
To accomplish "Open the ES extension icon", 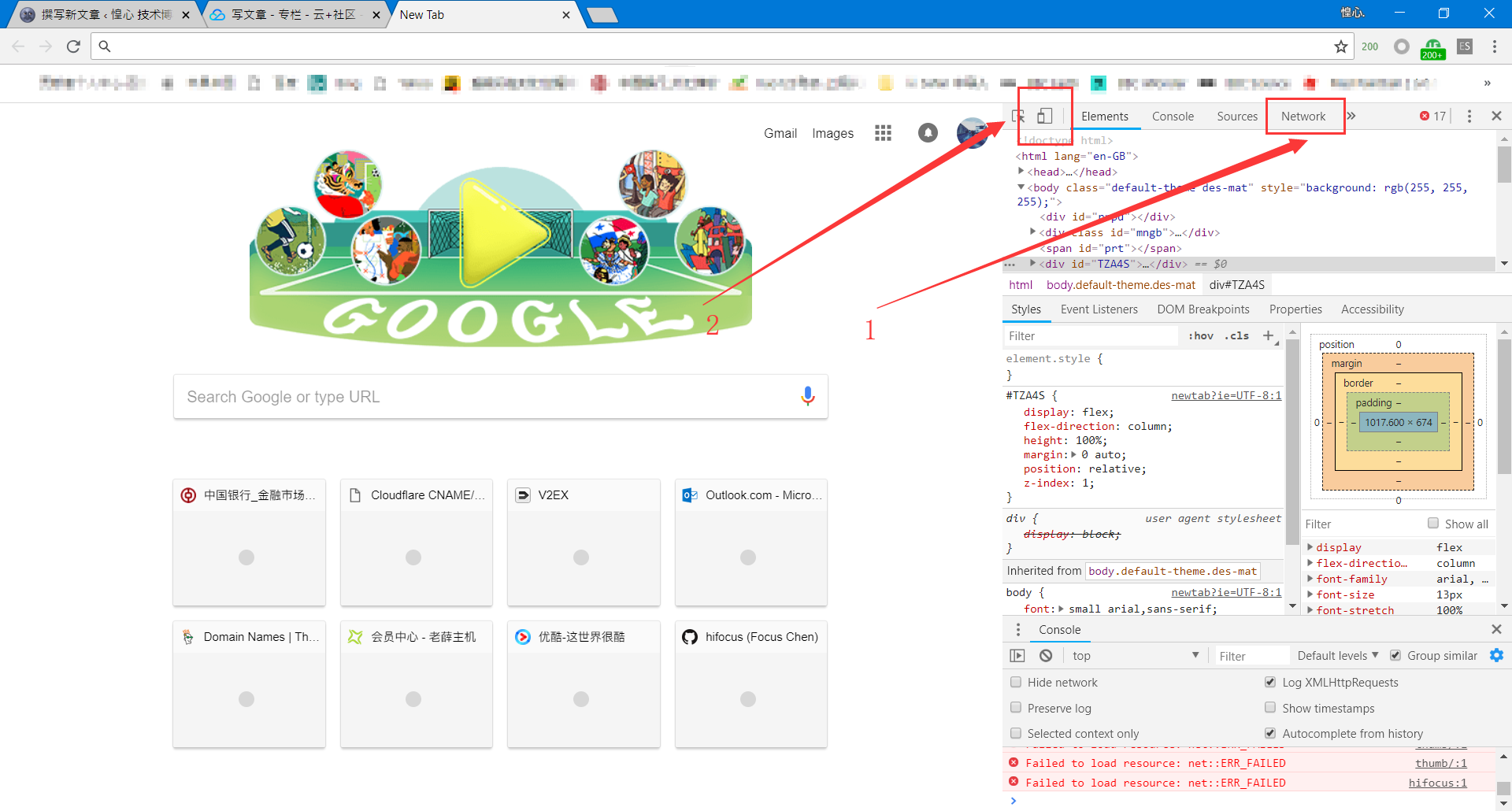I will point(1465,46).
